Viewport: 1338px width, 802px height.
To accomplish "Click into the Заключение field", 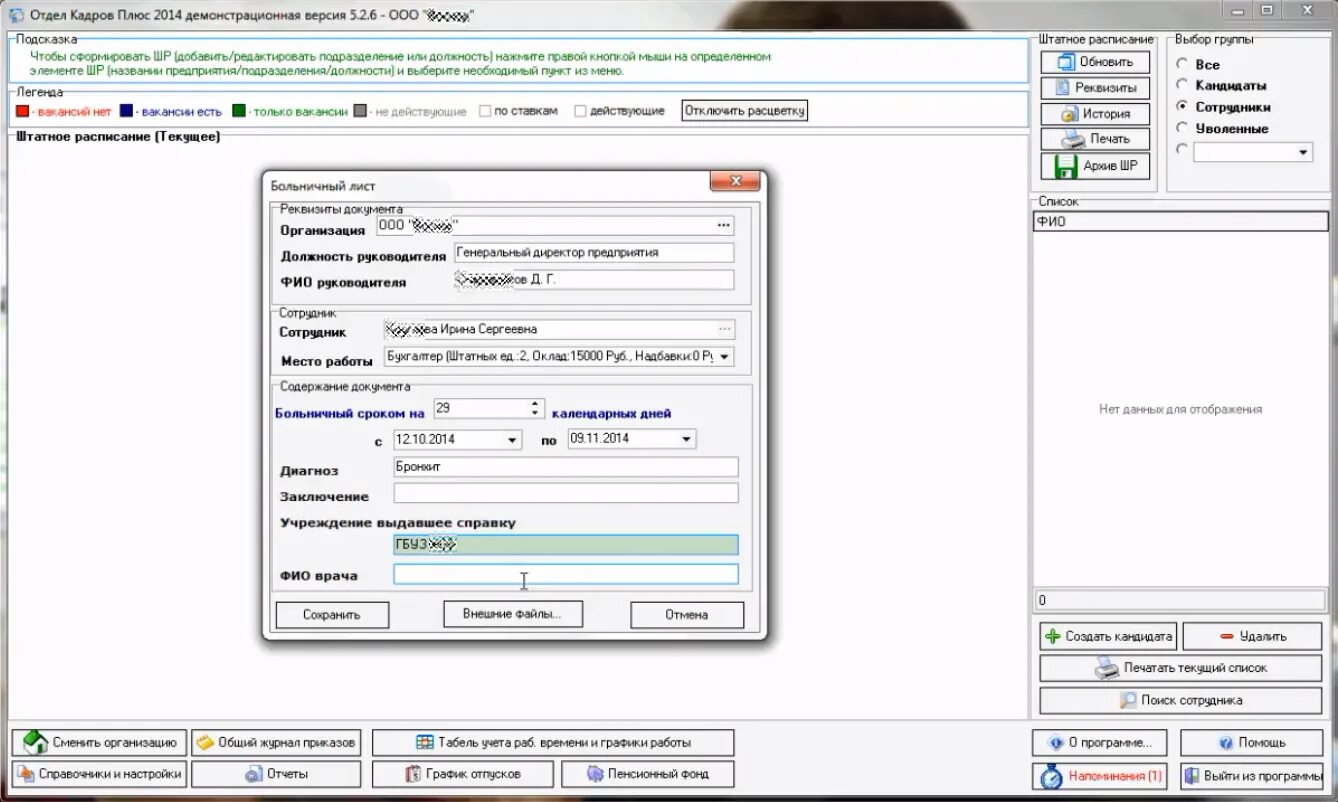I will click(566, 493).
